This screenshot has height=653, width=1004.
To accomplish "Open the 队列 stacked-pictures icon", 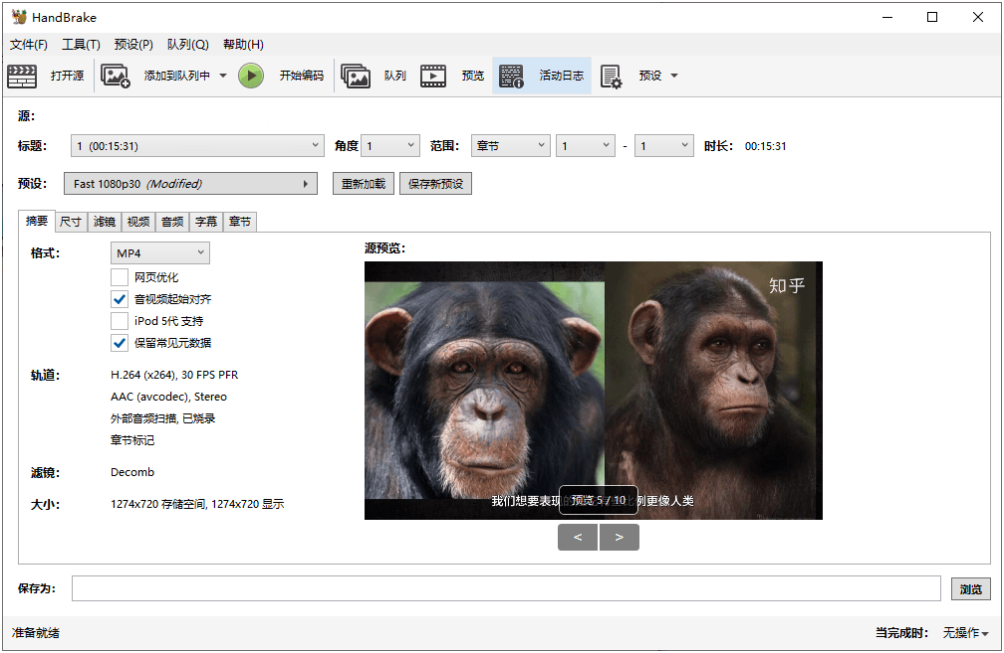I will pos(355,76).
